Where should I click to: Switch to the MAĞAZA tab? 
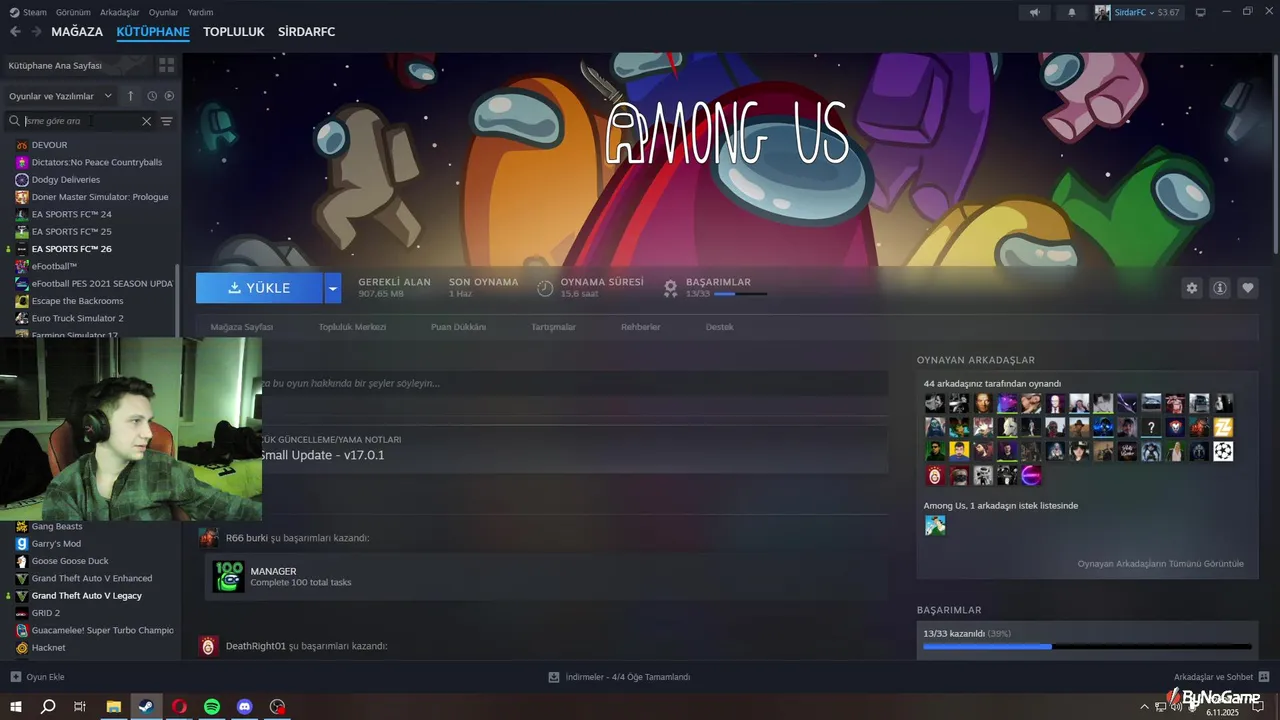(77, 32)
